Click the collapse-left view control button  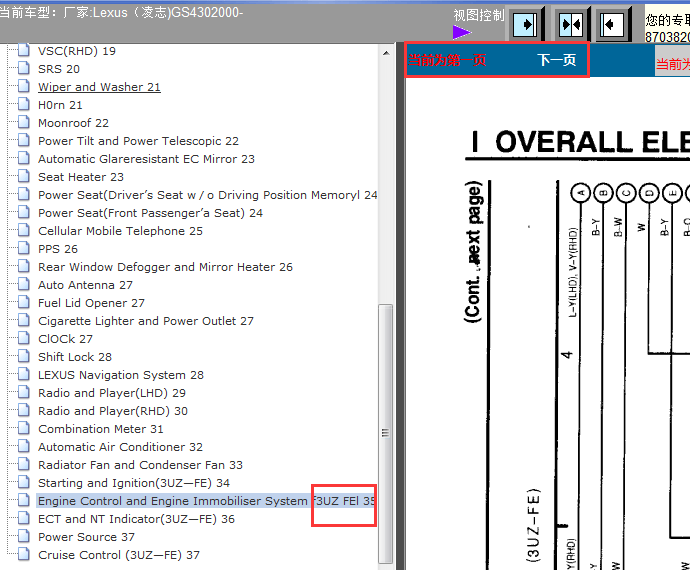(612, 24)
